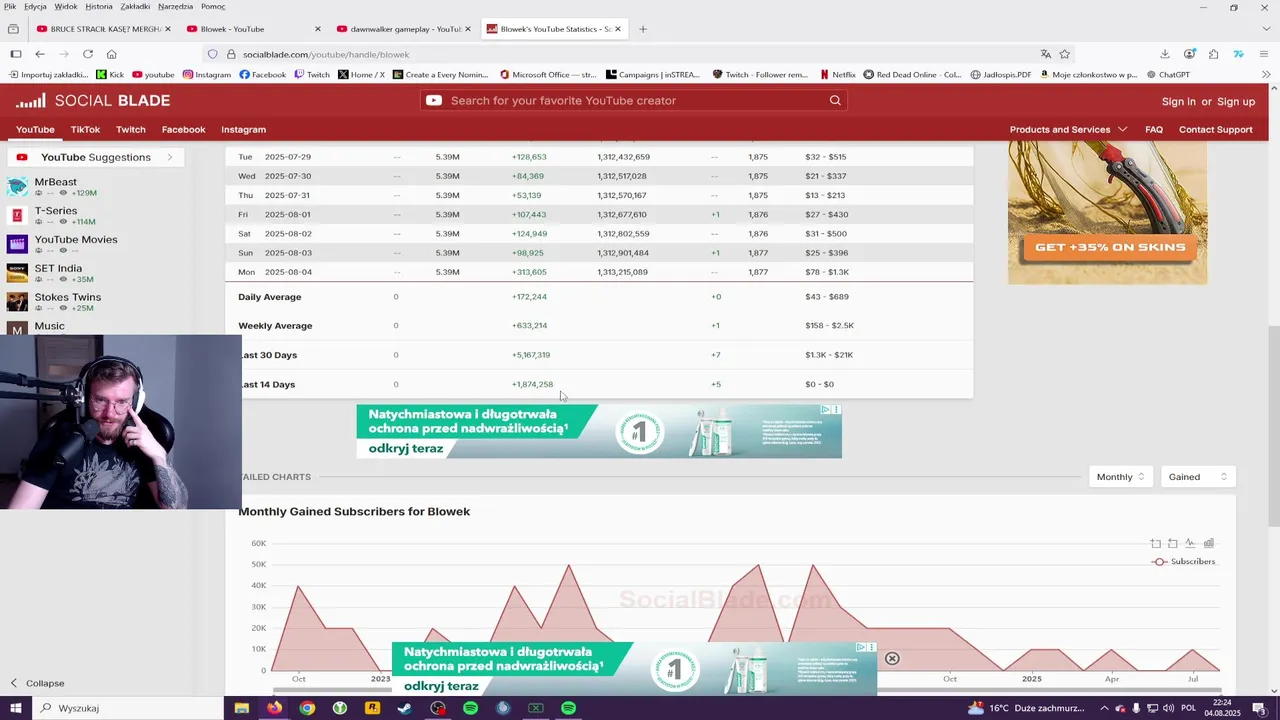Select the Facebook platform tab
Screen dimensions: 1280x720
coord(184,129)
